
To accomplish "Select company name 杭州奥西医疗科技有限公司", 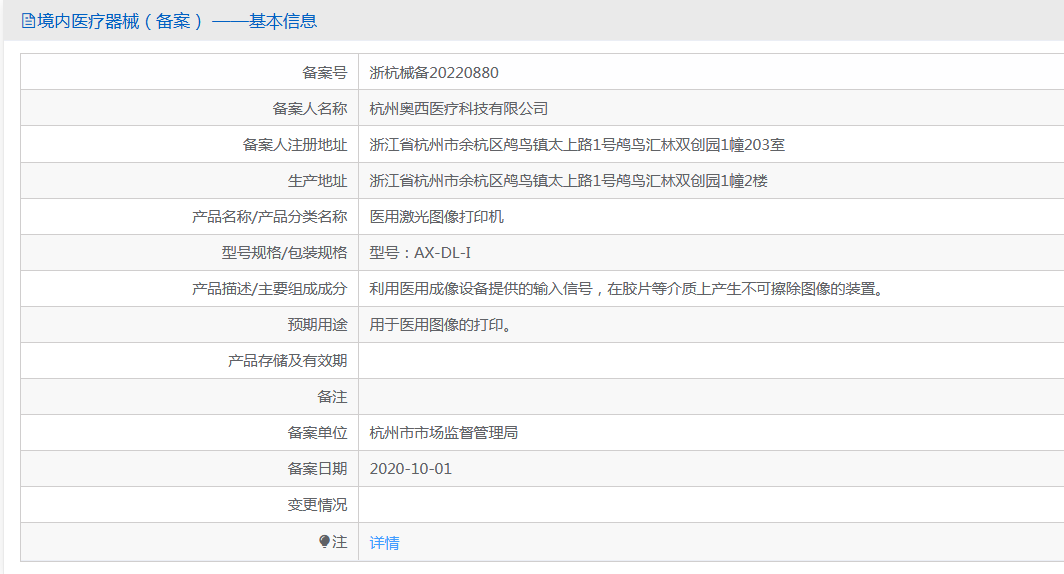I will tap(459, 109).
